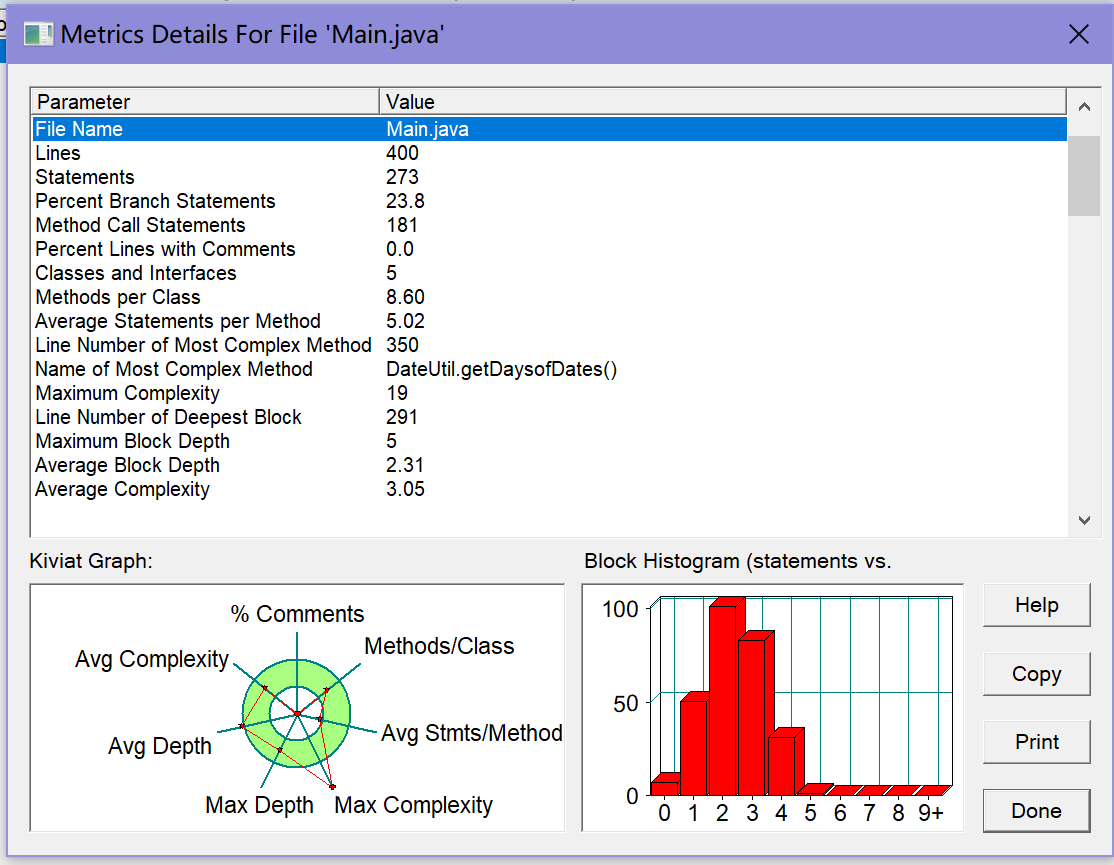Viewport: 1114px width, 865px height.
Task: Select the Average Block Depth row
Action: pos(549,465)
